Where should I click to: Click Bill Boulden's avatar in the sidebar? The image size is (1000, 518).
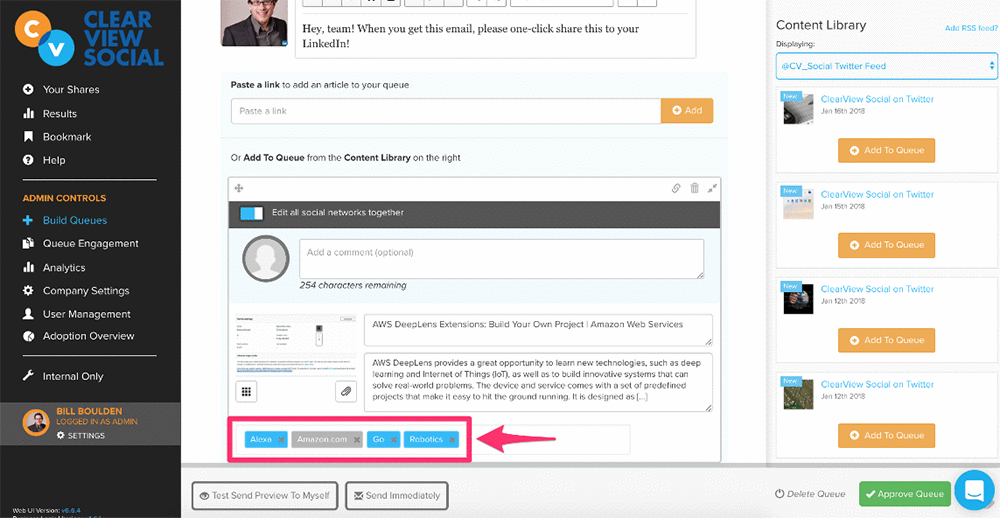pos(36,422)
